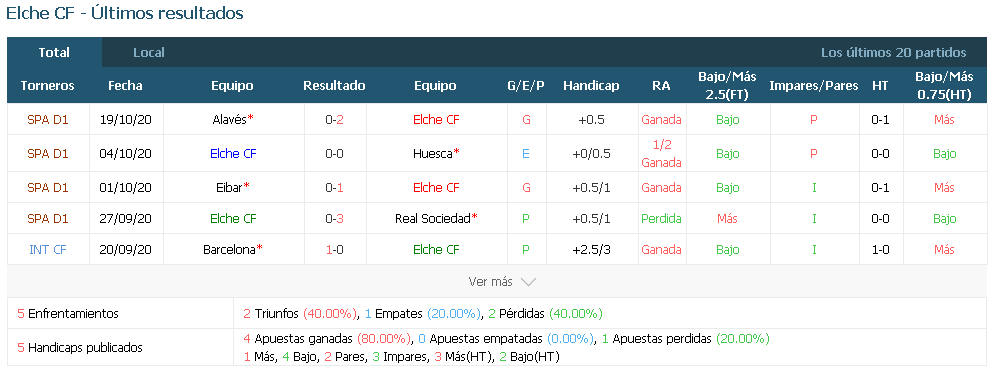Click the 1-0 result against Barcelona
The image size is (995, 375).
click(x=334, y=249)
